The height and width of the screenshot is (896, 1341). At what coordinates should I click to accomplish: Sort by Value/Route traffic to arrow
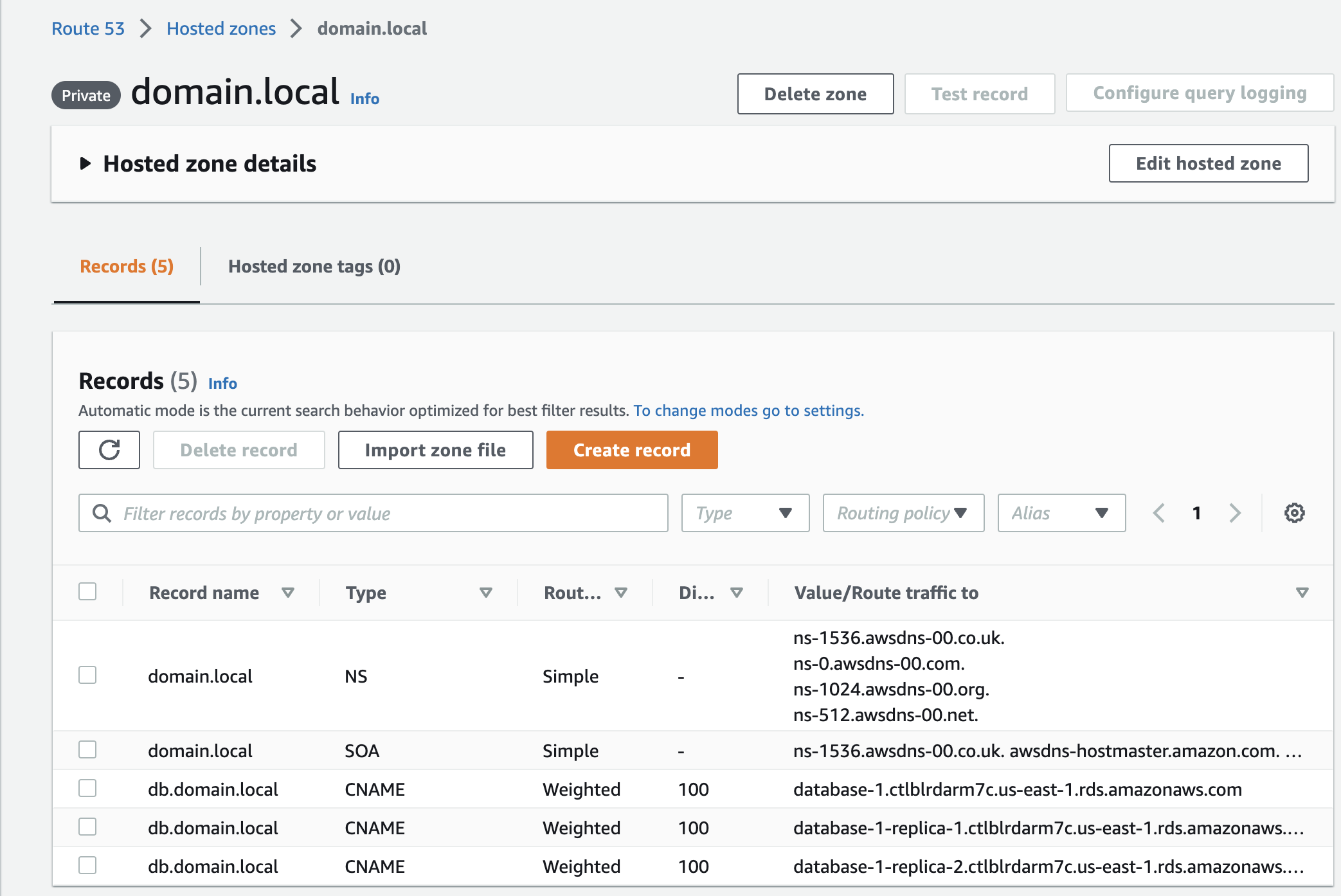pyautogui.click(x=1302, y=593)
